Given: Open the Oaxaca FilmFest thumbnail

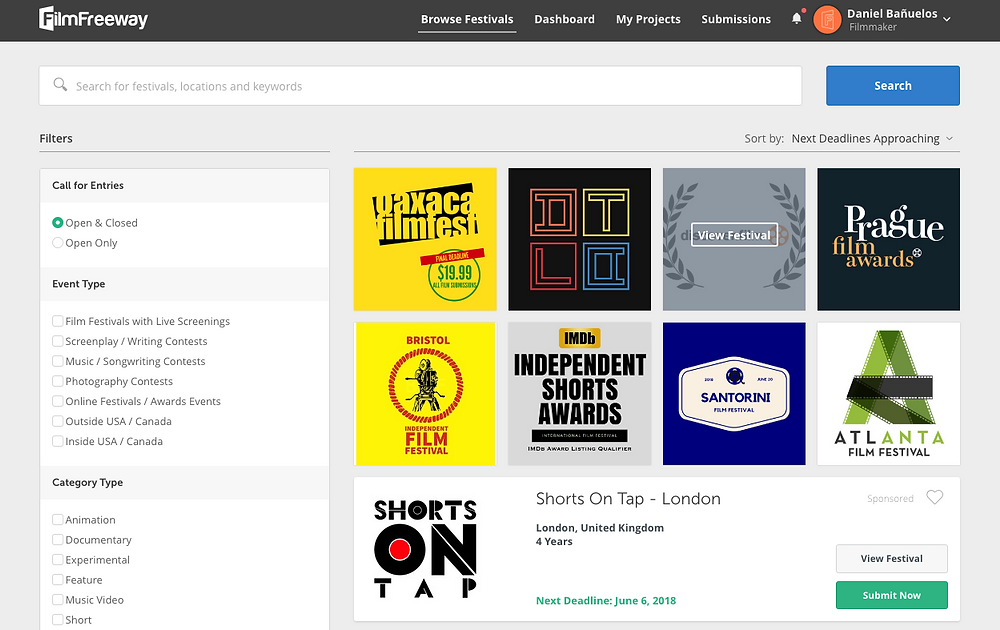Looking at the screenshot, I should pyautogui.click(x=425, y=239).
